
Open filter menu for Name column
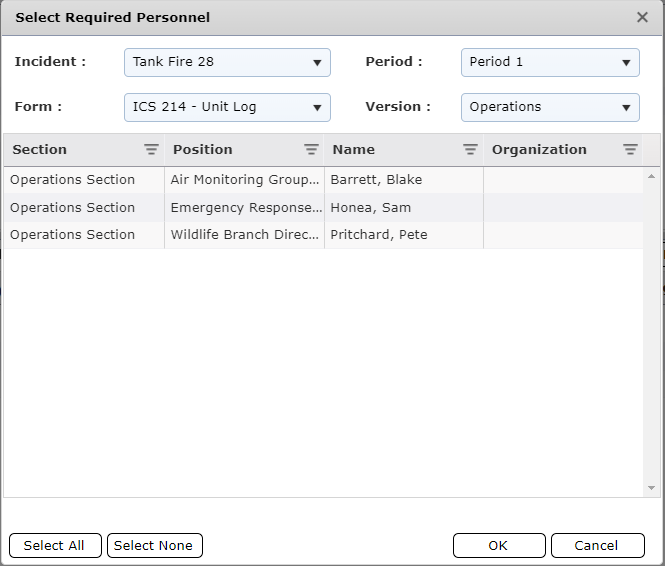click(x=470, y=150)
